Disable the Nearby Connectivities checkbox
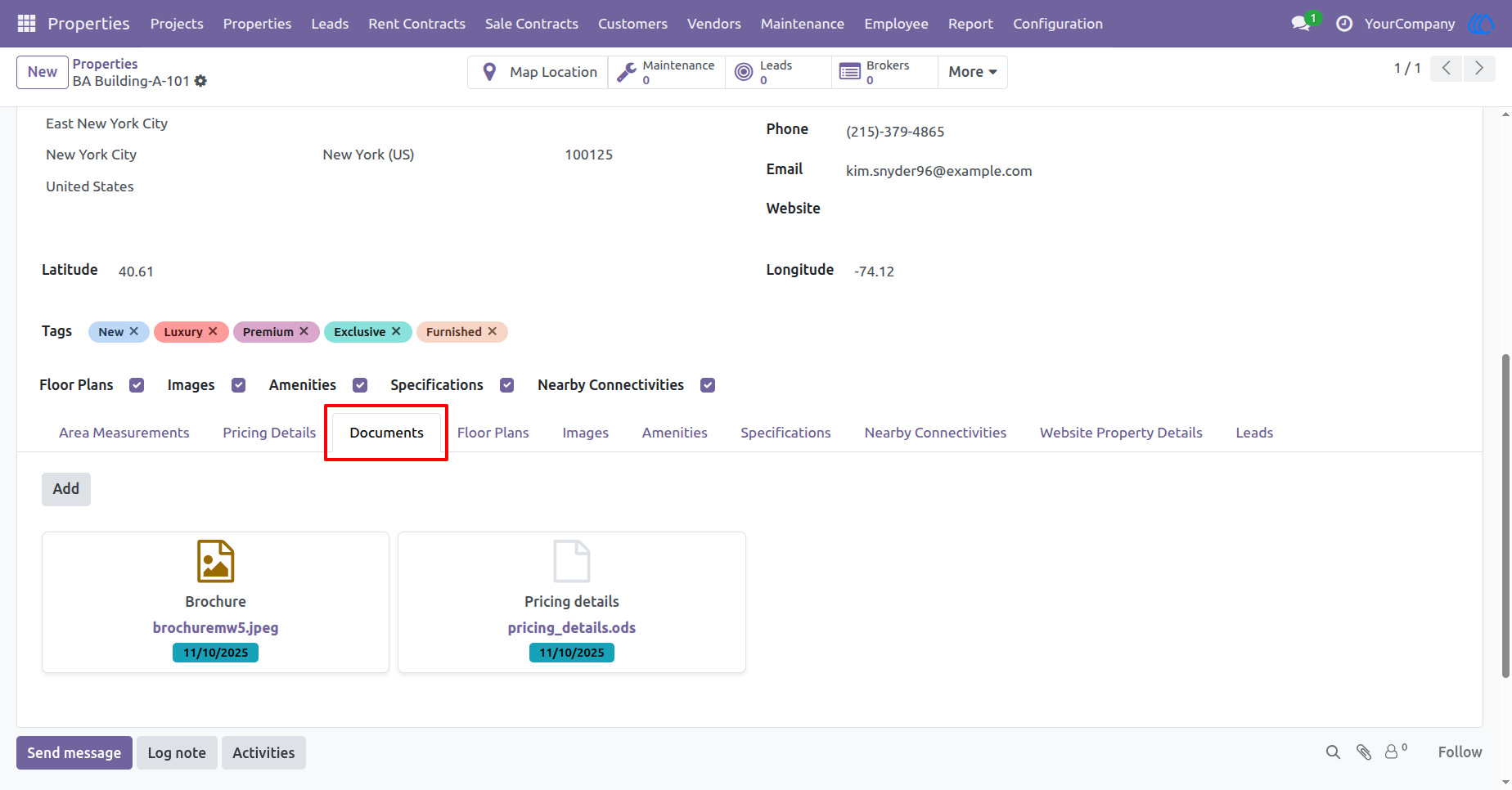Screen dimensions: 1512x790 (708, 385)
